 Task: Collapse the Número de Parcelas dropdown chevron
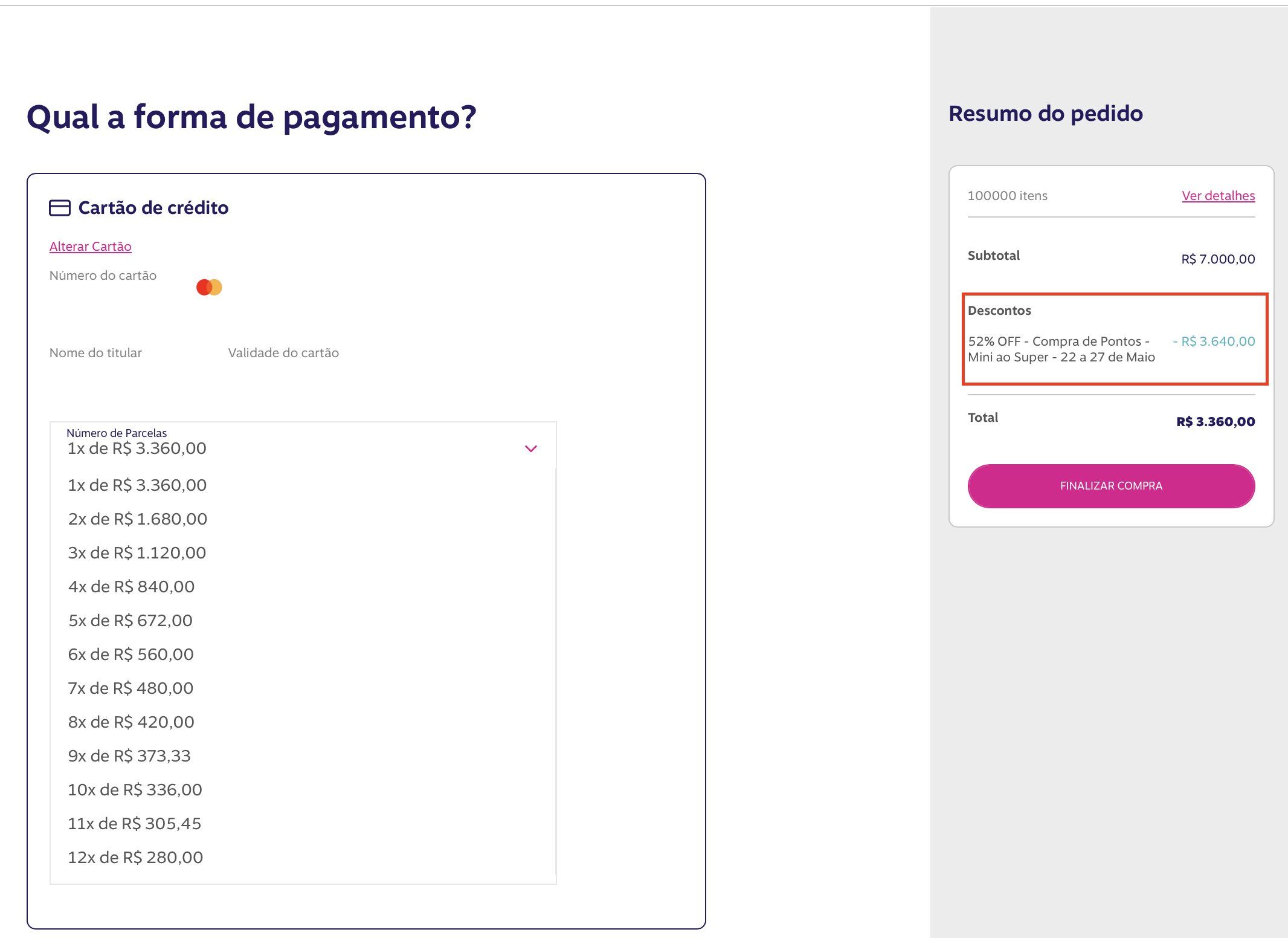coord(531,448)
